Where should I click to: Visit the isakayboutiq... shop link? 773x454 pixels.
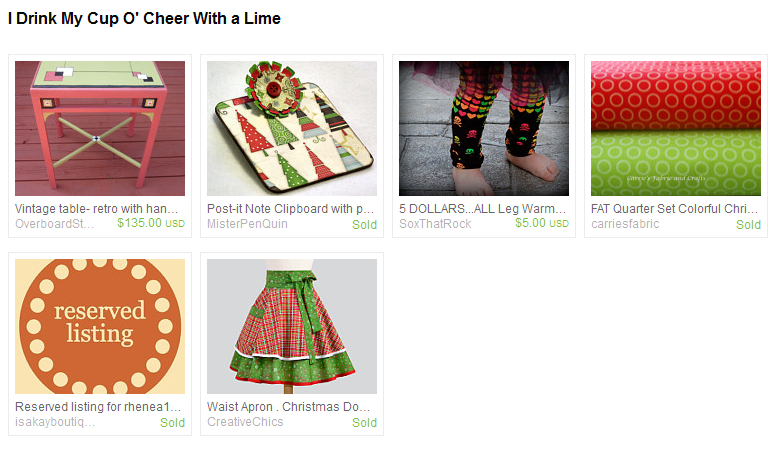[55, 422]
